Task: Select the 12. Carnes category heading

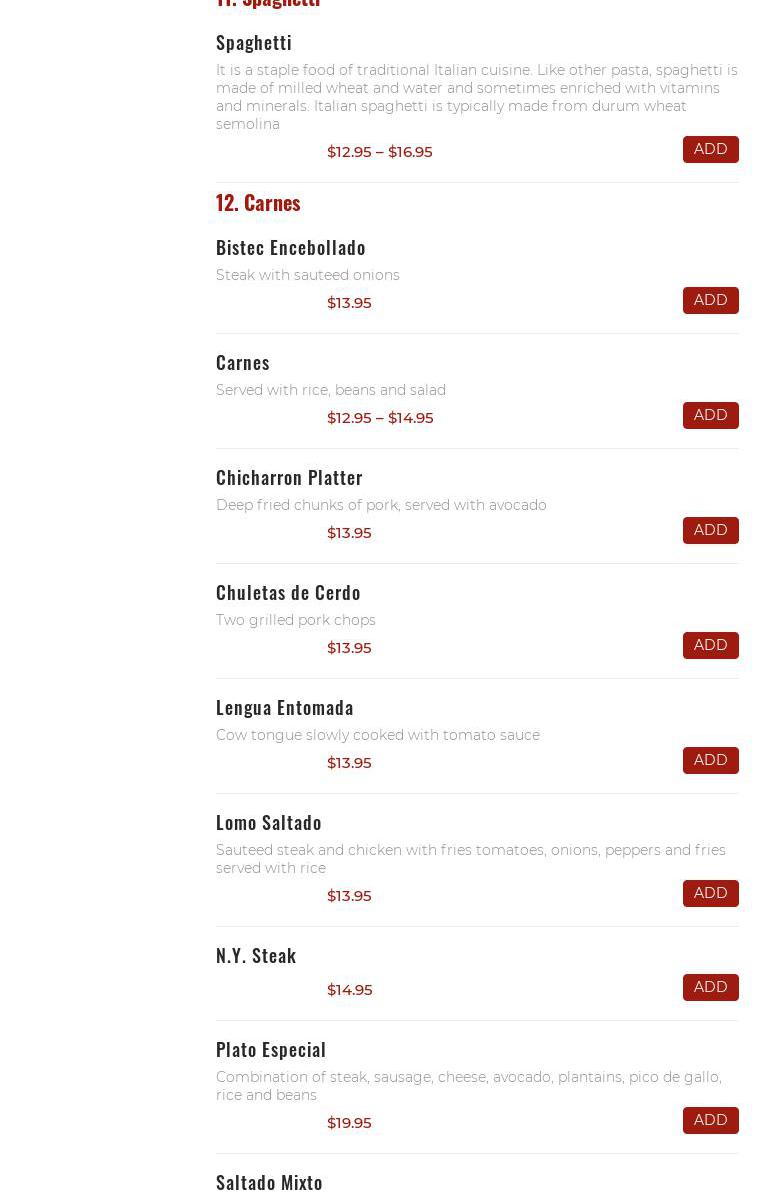Action: coord(258,202)
